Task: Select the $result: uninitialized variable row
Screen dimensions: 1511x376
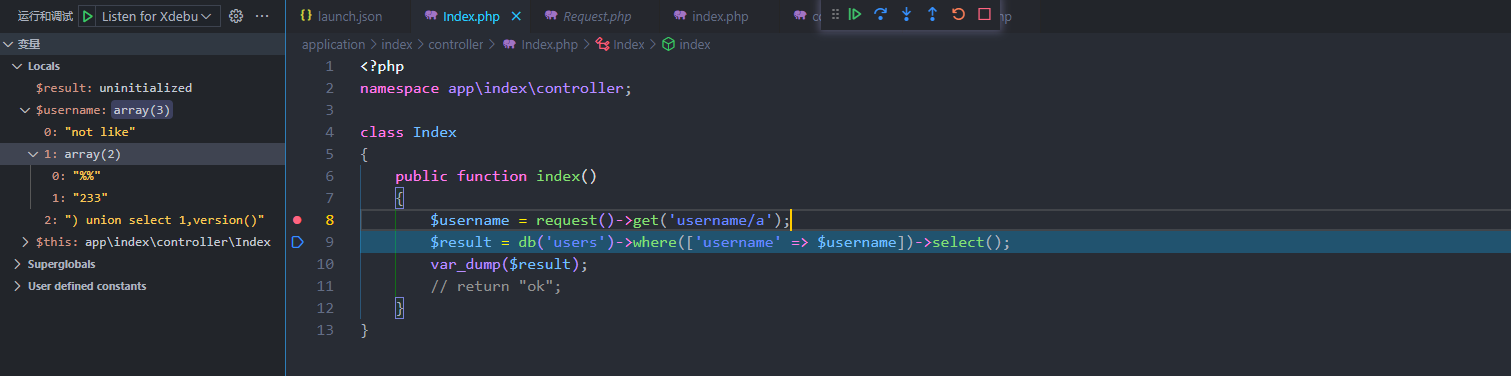Action: 142,88
